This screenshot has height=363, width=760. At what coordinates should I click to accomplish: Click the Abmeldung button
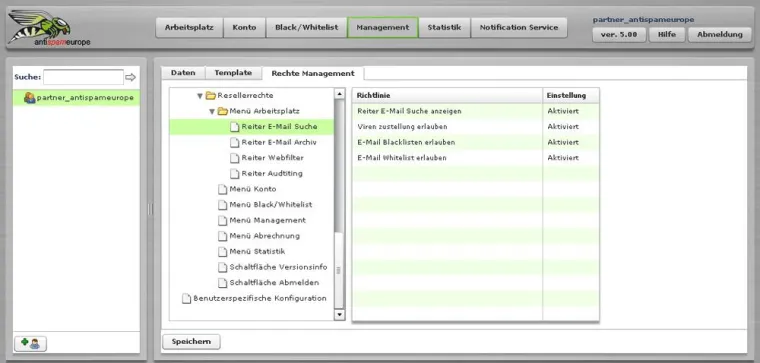720,34
